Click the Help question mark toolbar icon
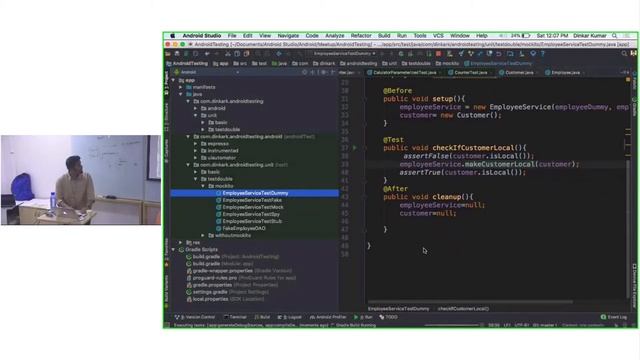 tap(543, 53)
